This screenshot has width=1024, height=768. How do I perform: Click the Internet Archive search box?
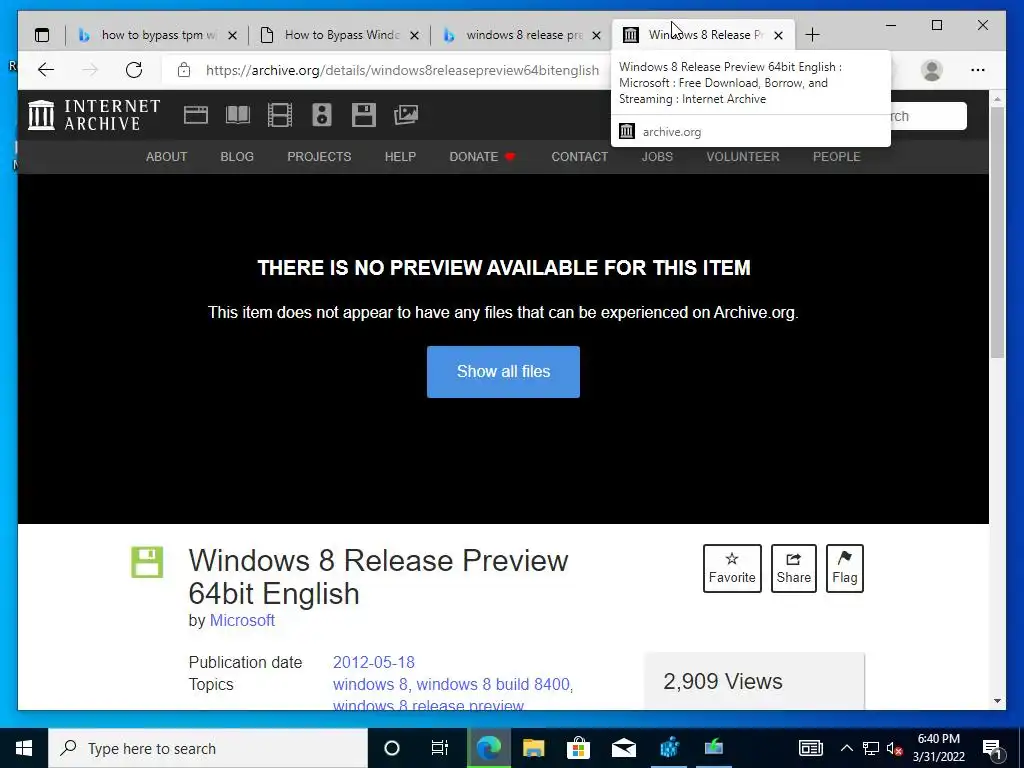click(x=928, y=116)
